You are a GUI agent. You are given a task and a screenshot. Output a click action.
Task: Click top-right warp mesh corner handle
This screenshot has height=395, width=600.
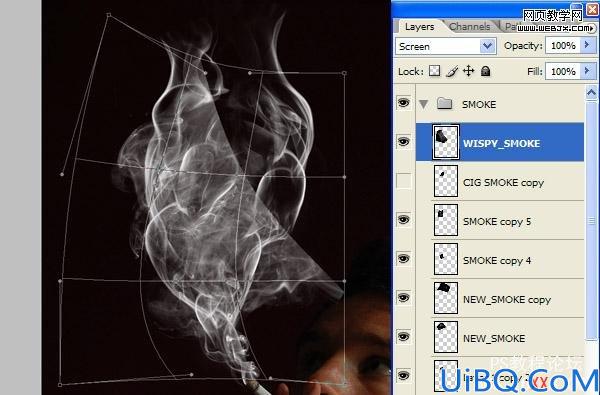pyautogui.click(x=344, y=73)
